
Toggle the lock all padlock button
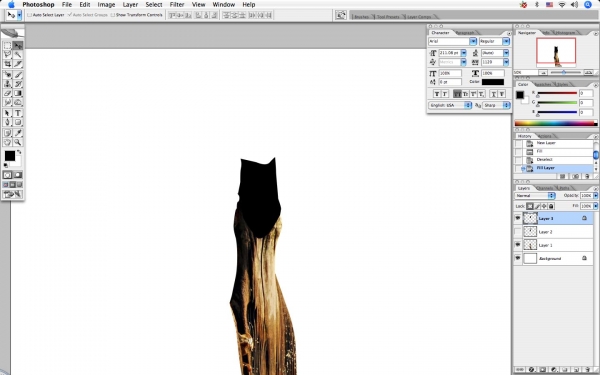coord(551,206)
